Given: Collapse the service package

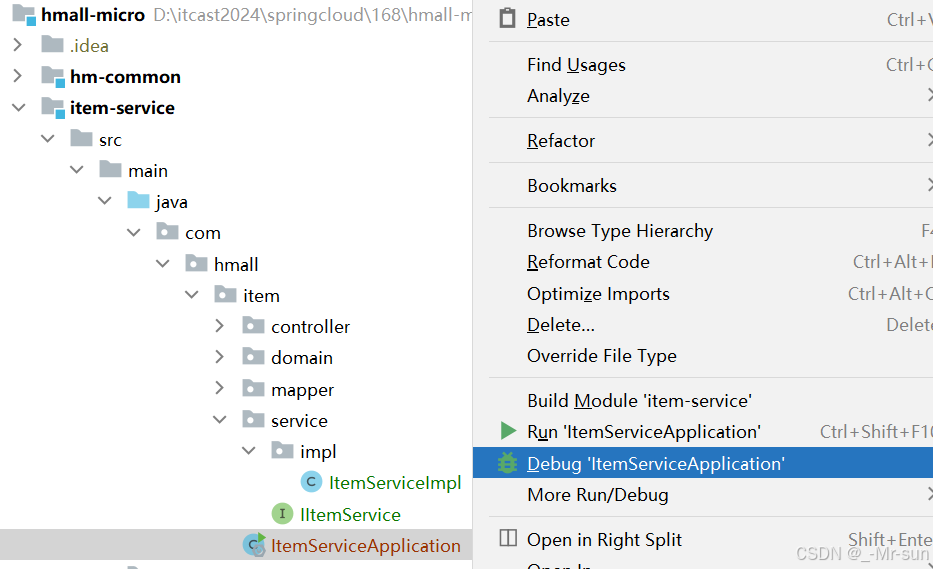Looking at the screenshot, I should point(220,420).
